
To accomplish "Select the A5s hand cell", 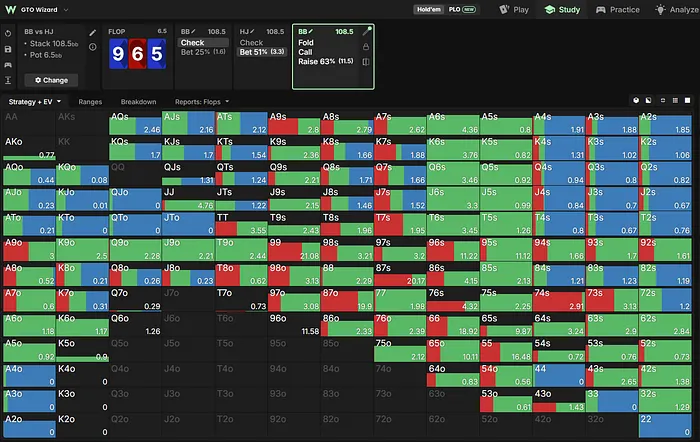I will 506,123.
